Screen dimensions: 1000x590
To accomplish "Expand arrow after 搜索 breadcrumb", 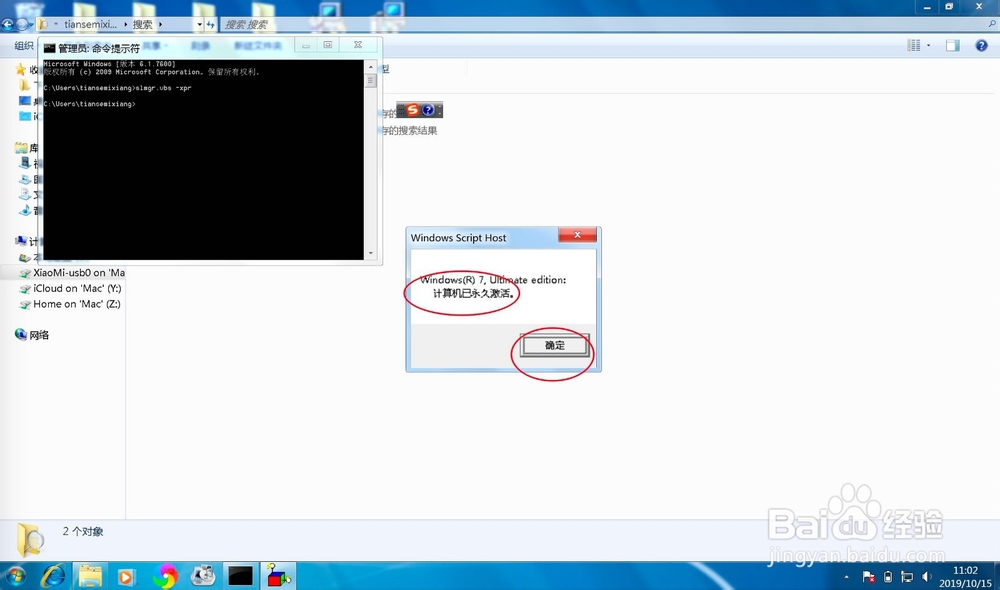I will 160,24.
